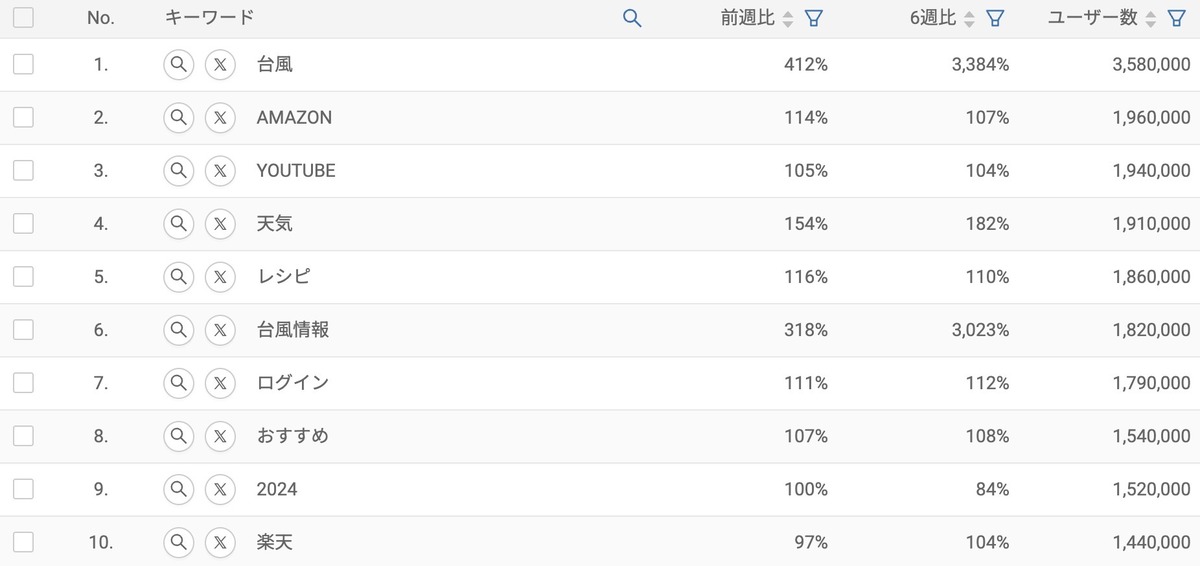Select the checkbox for row 7 ログイン
Image resolution: width=1200 pixels, height=566 pixels.
23,382
